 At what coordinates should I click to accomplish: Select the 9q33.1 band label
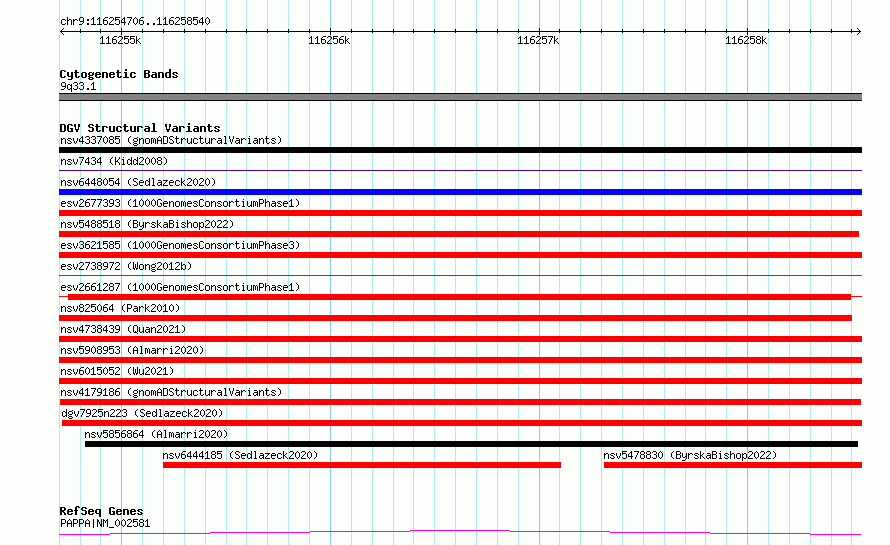click(78, 86)
